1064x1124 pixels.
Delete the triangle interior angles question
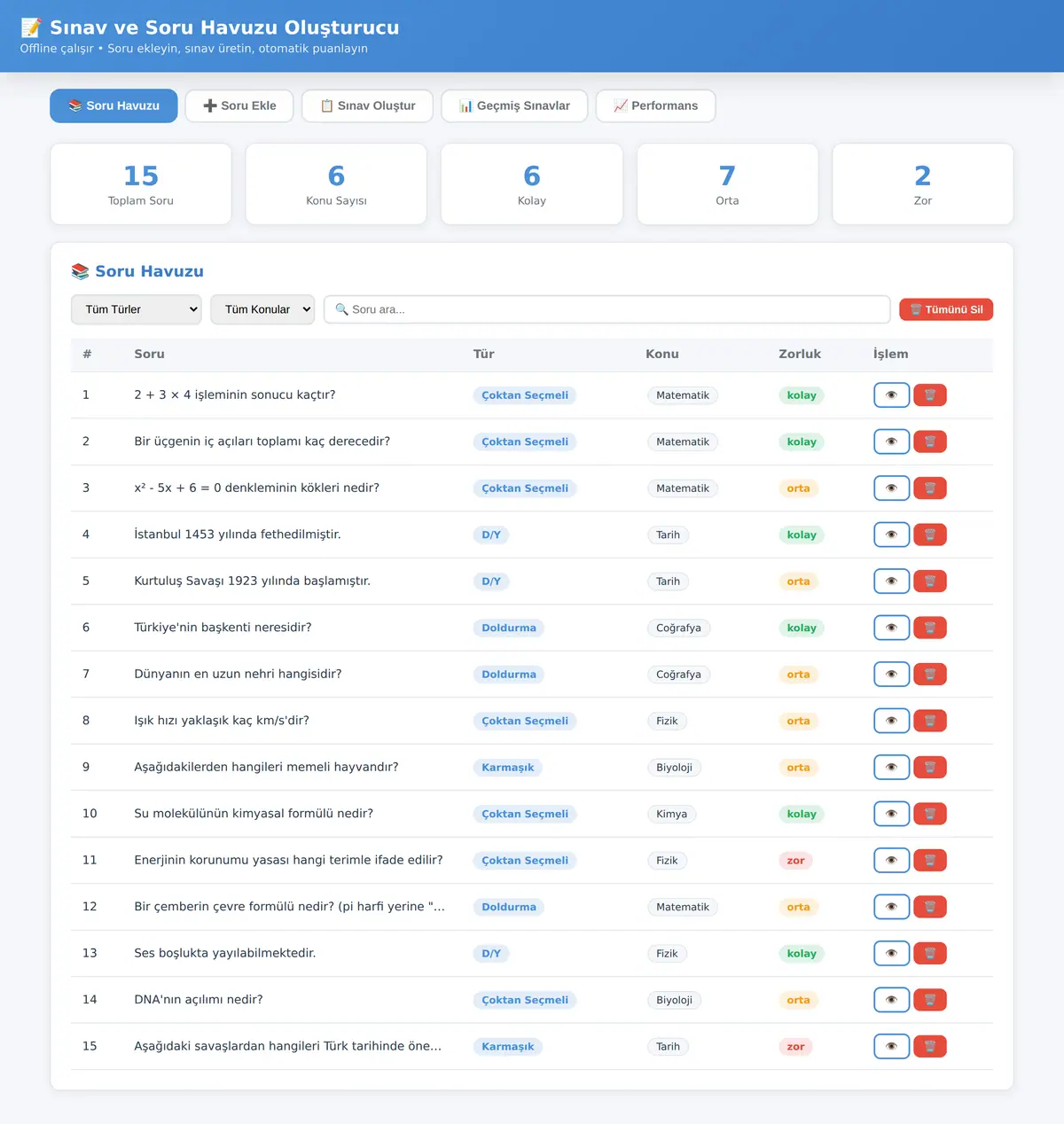point(930,441)
